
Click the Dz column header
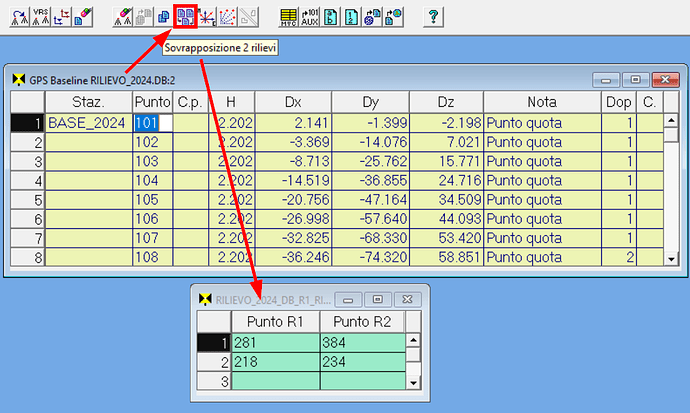[446, 102]
